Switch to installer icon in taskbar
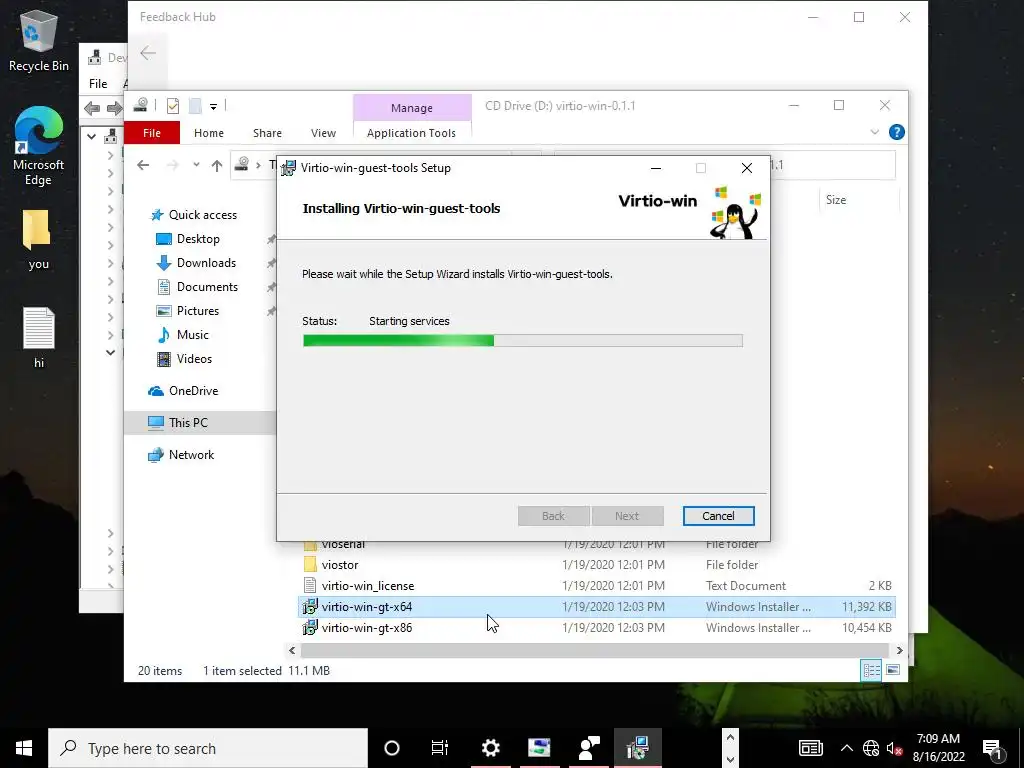 637,748
